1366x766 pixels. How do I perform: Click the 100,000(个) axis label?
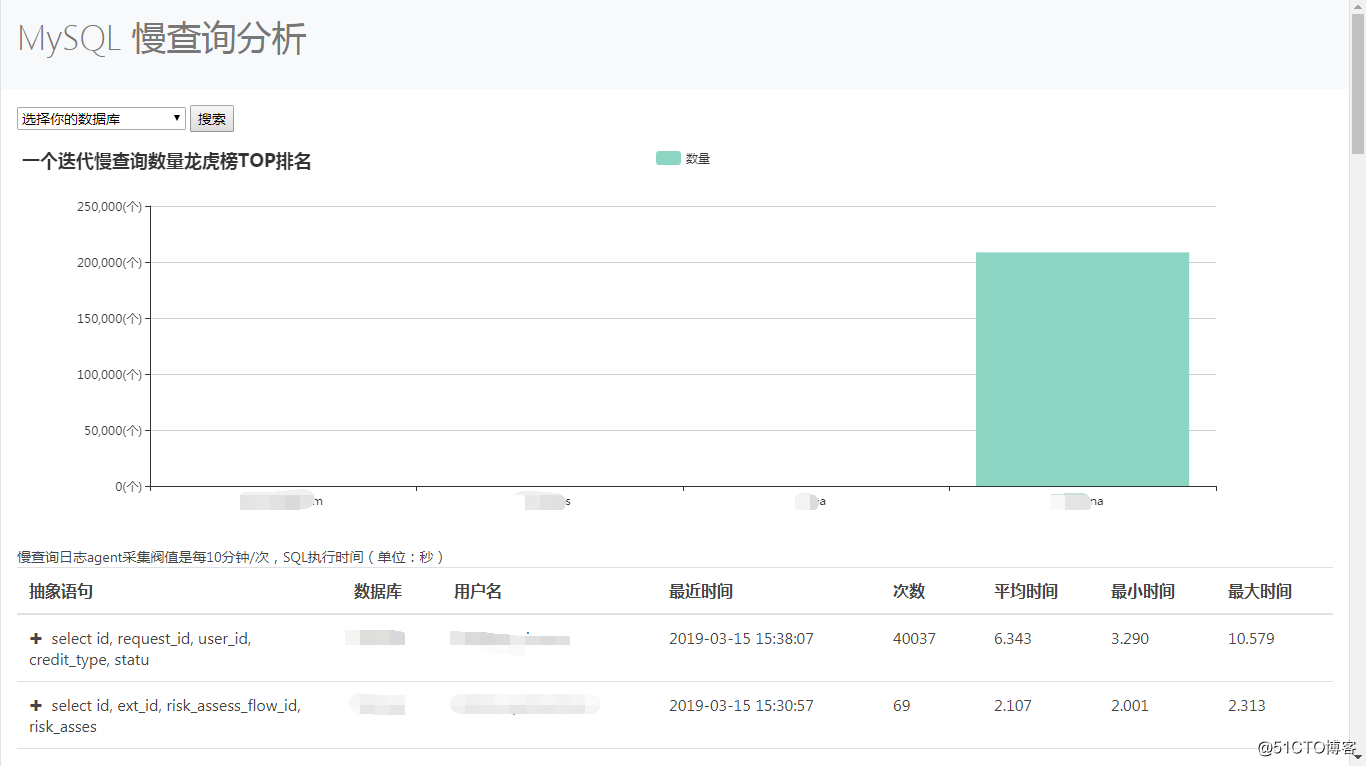coord(109,374)
